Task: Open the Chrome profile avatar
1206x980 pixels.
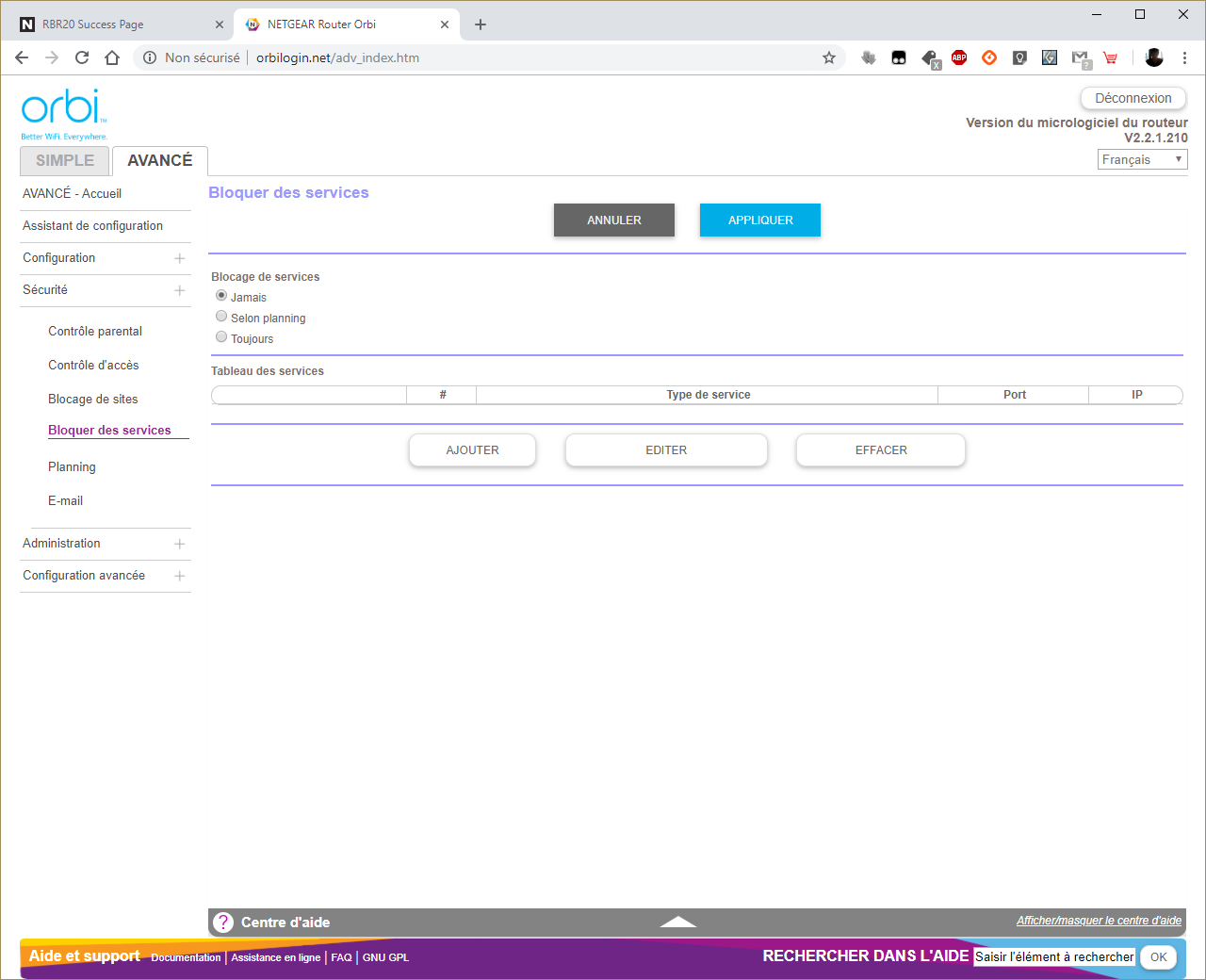Action: click(x=1154, y=57)
